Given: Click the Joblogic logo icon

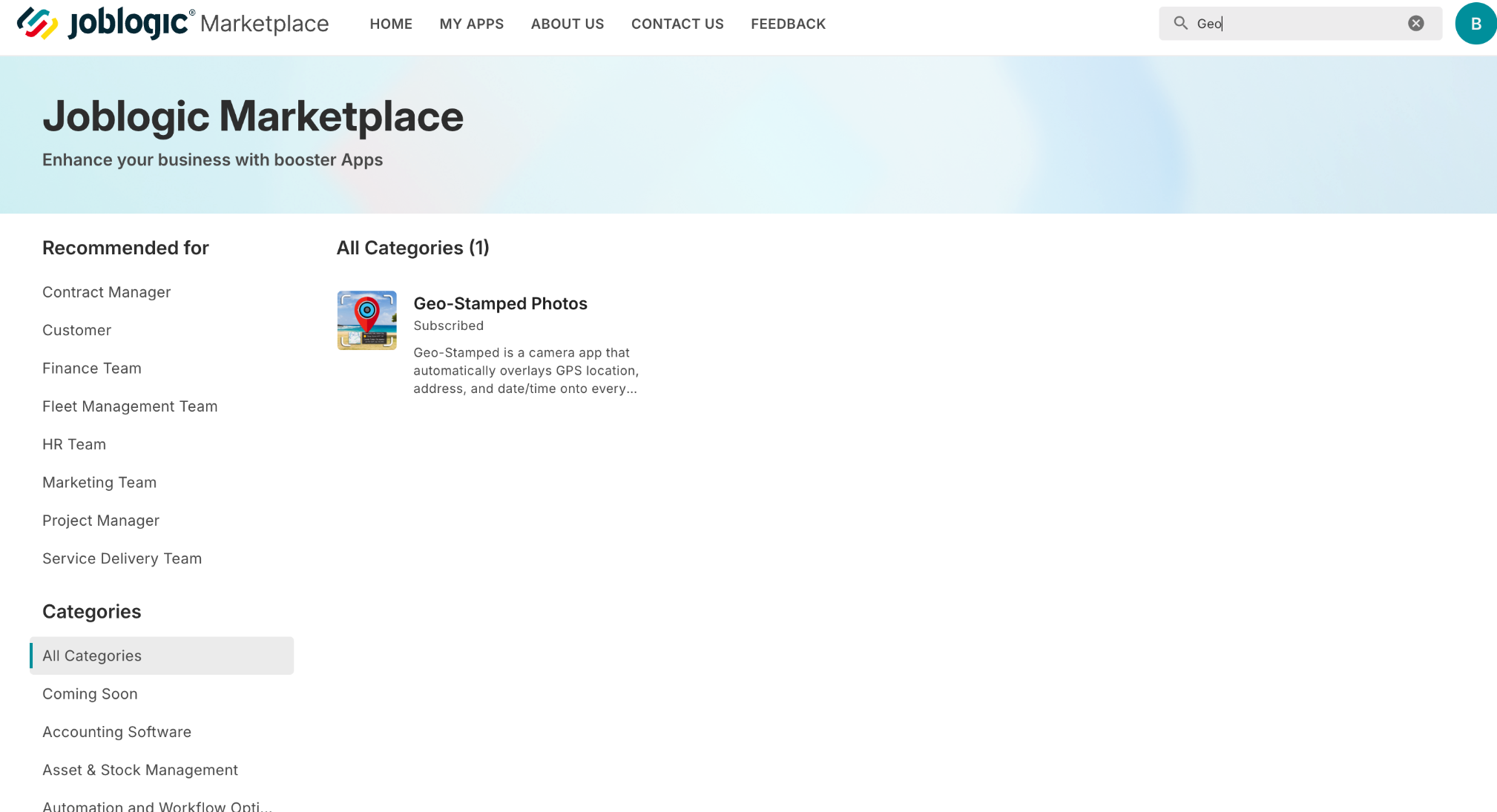Looking at the screenshot, I should click(x=37, y=23).
